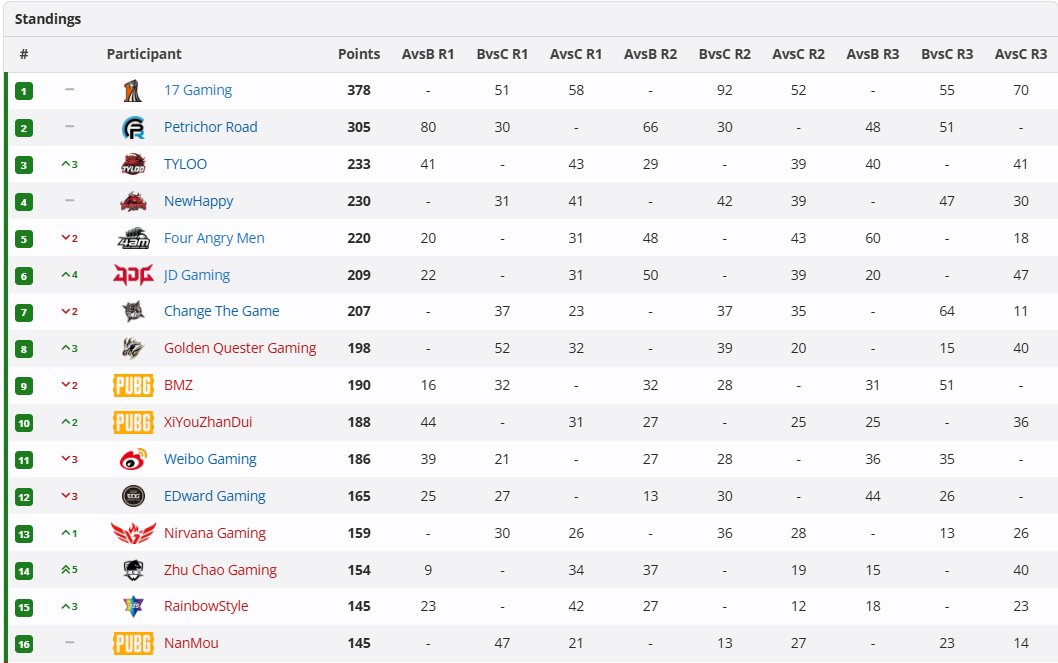Open the 17 Gaming team link

(x=198, y=90)
